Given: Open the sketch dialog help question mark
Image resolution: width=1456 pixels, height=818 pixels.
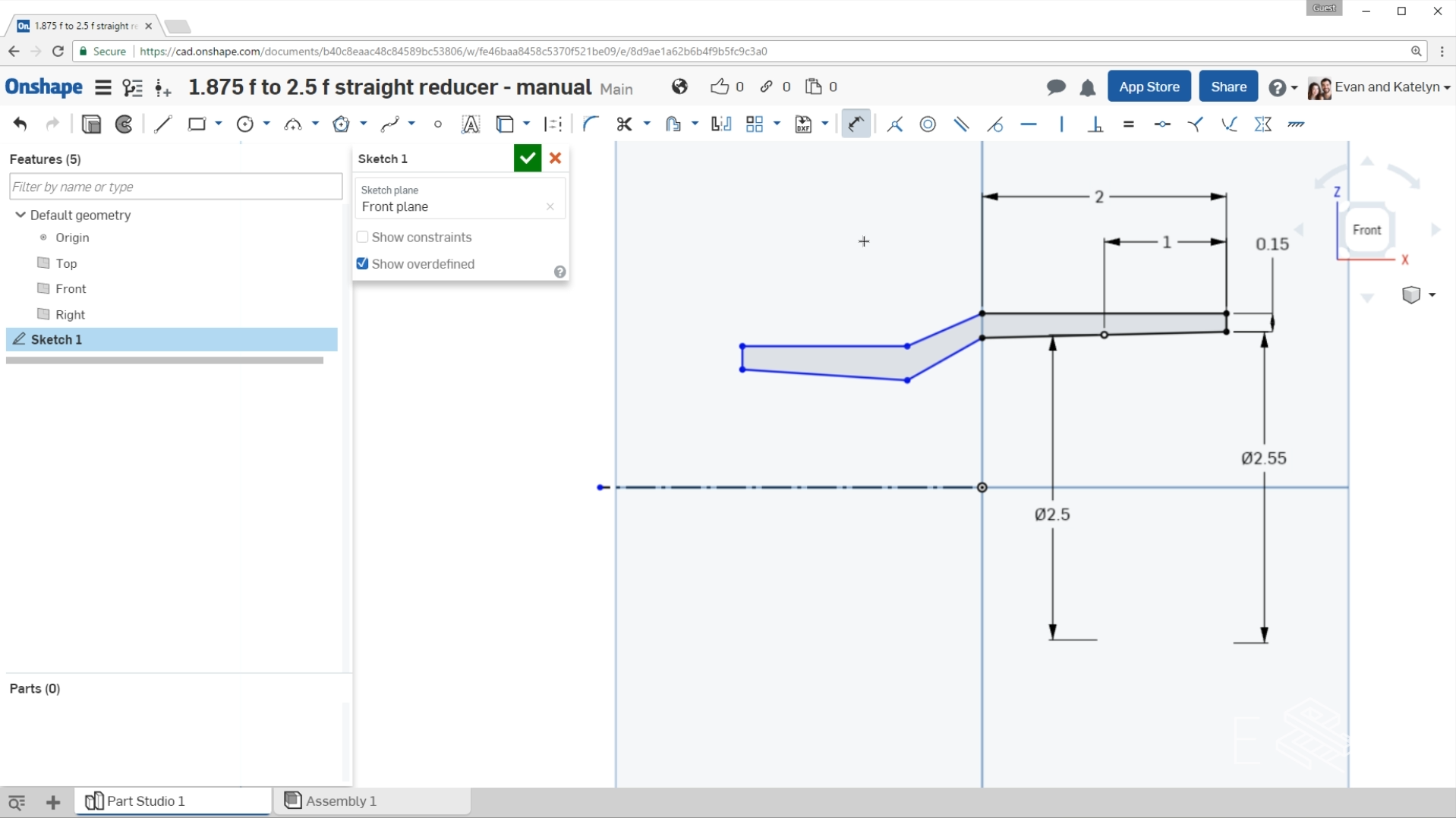Looking at the screenshot, I should 559,272.
